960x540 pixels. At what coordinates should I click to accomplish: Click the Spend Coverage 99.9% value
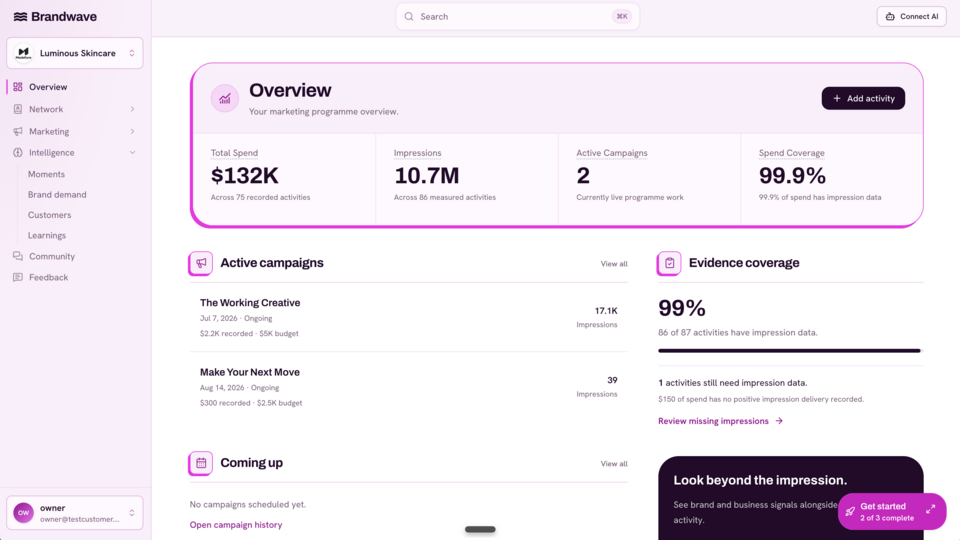[792, 176]
